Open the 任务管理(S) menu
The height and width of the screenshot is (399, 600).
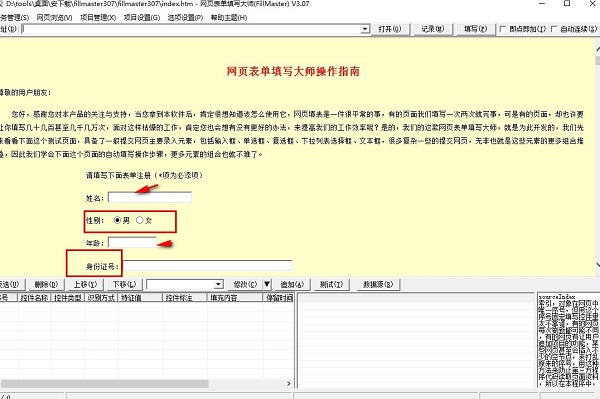pyautogui.click(x=15, y=18)
